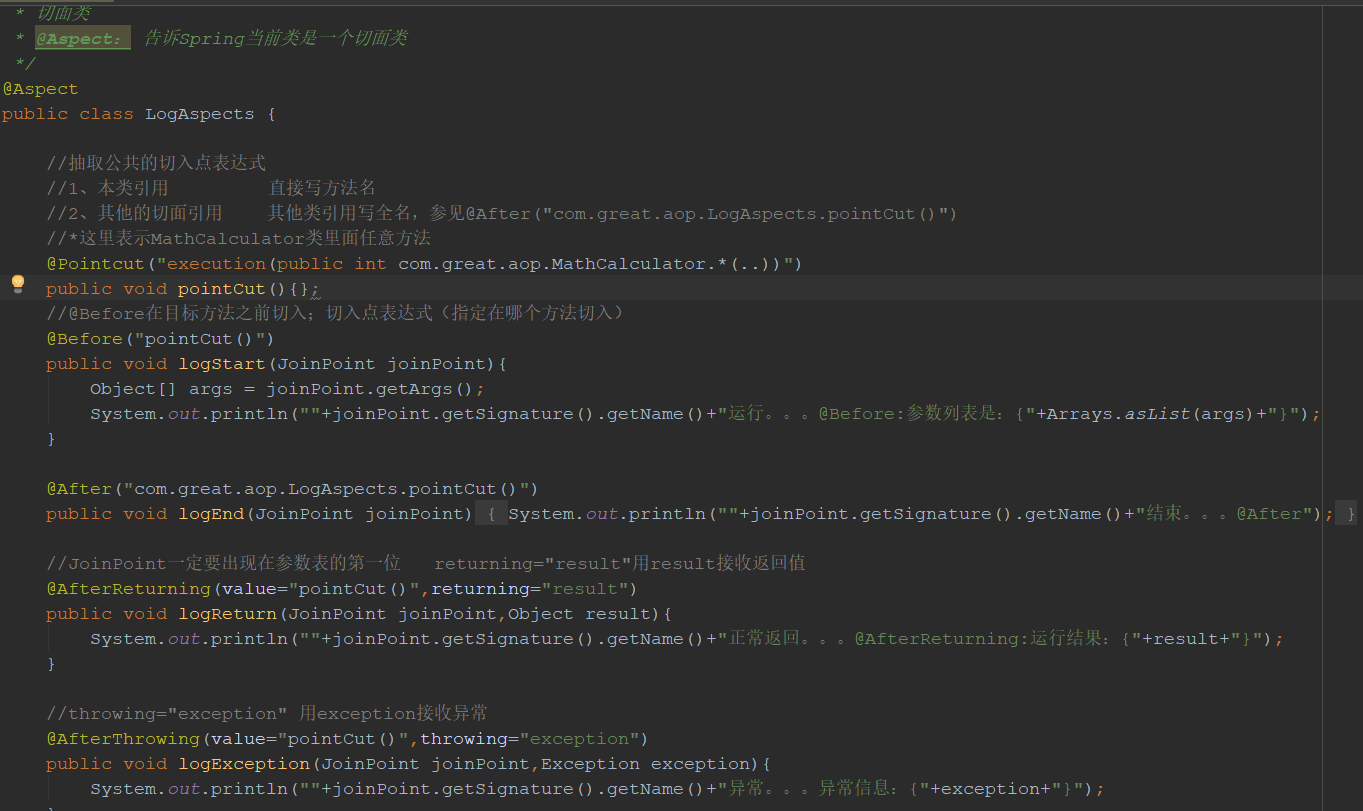The width and height of the screenshot is (1363, 811).
Task: Click Arrays.asList in the logStart println
Action: point(1118,414)
